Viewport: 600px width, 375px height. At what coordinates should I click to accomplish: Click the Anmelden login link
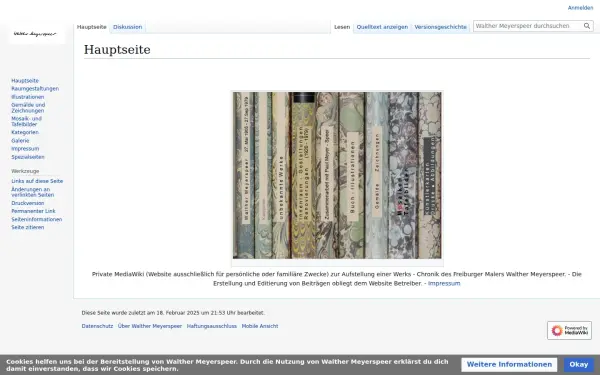[x=580, y=8]
